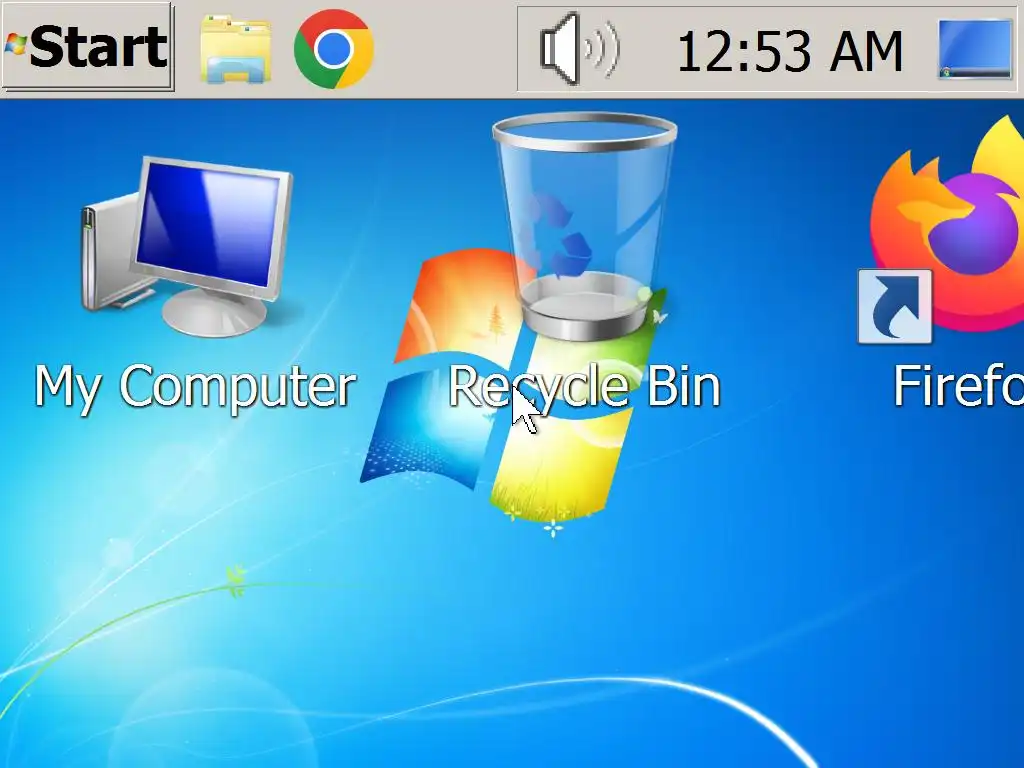Open Google Chrome from the taskbar
Image resolution: width=1024 pixels, height=768 pixels.
click(x=334, y=49)
